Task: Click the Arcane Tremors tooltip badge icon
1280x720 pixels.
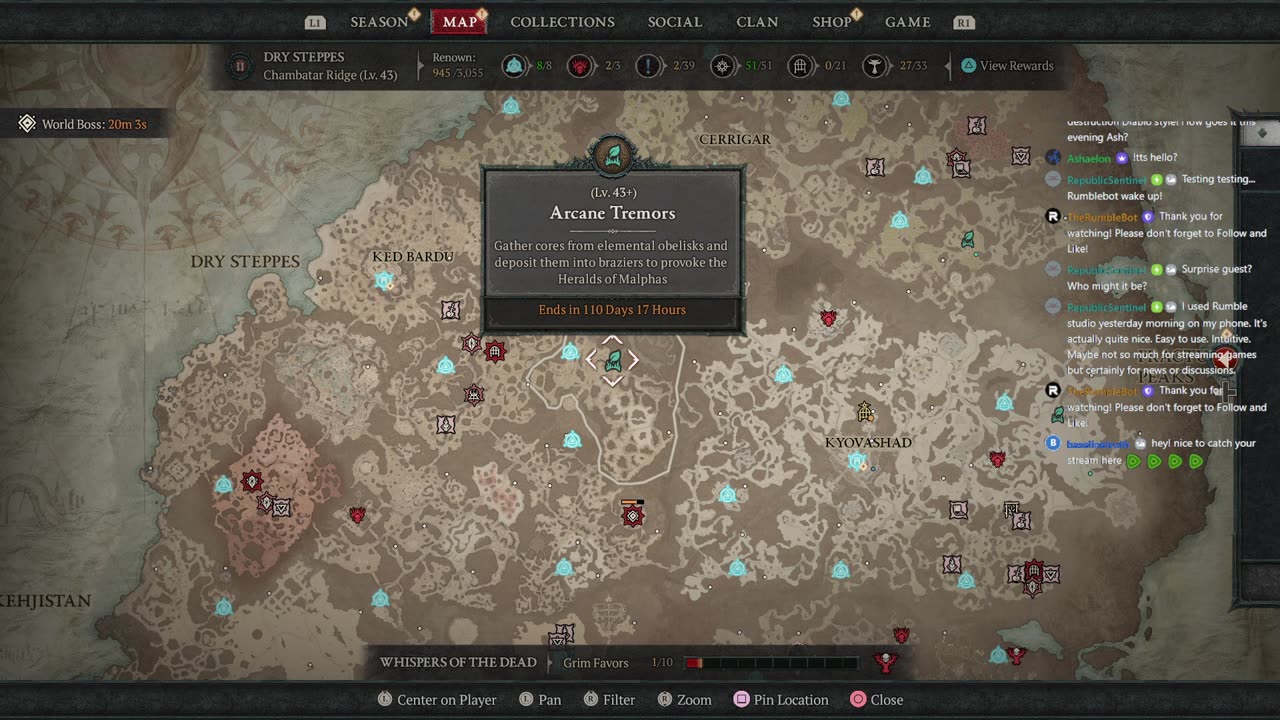Action: 613,155
